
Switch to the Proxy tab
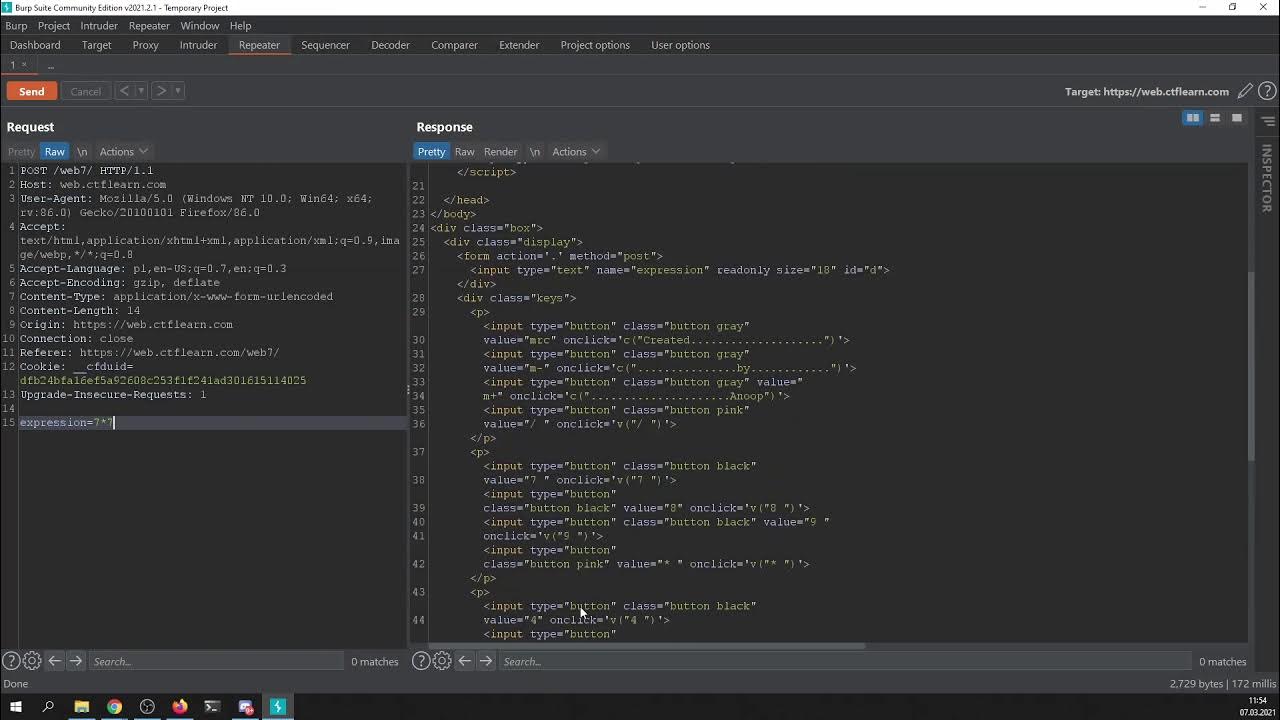(x=146, y=45)
